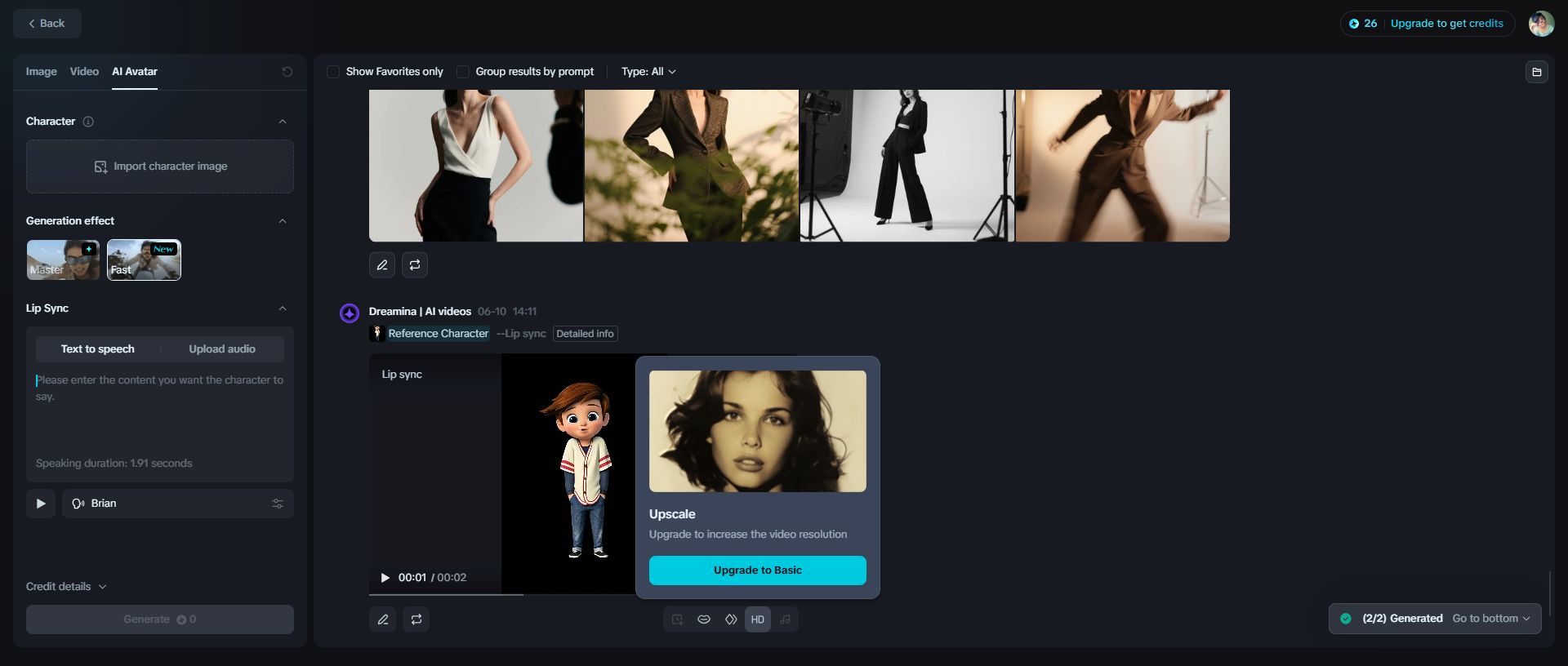The image size is (1568, 666).
Task: Click the frame interpolation icon in the video toolbar
Action: click(731, 619)
